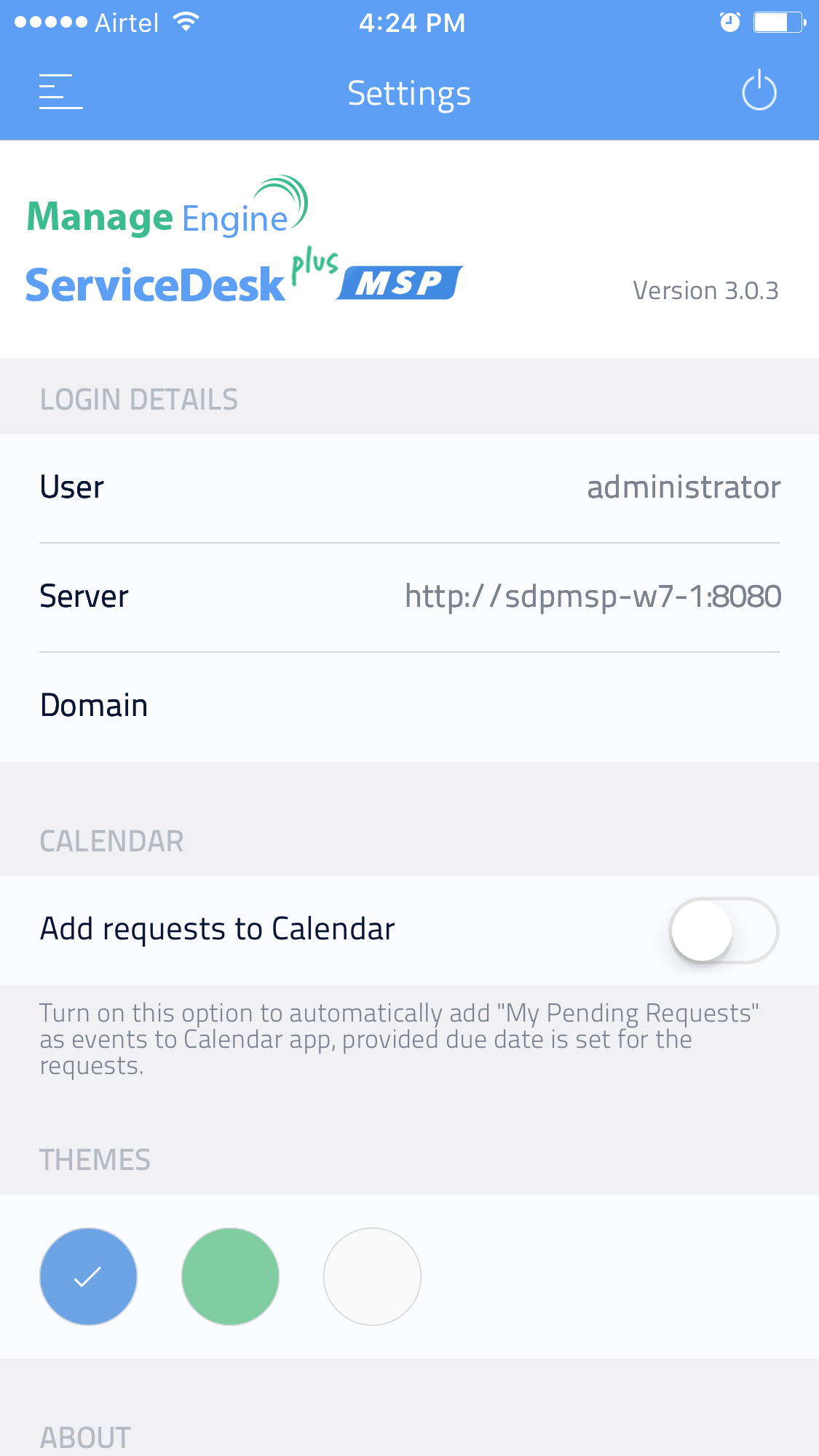The height and width of the screenshot is (1456, 819).
Task: Tap the User administrator row
Action: [409, 488]
